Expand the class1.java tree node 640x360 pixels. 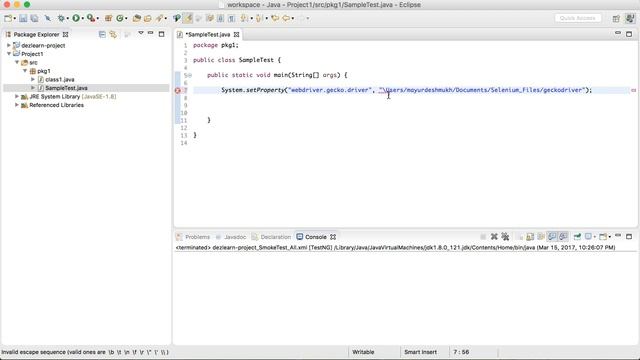point(33,79)
